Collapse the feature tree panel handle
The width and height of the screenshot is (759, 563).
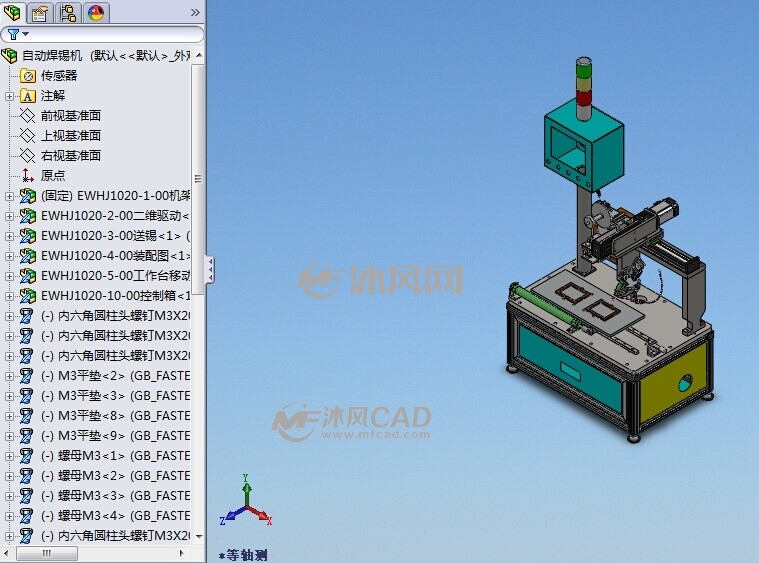[210, 269]
